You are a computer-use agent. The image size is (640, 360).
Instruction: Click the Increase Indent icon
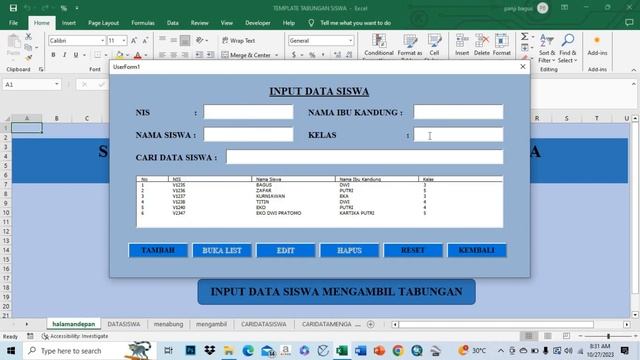pos(210,55)
